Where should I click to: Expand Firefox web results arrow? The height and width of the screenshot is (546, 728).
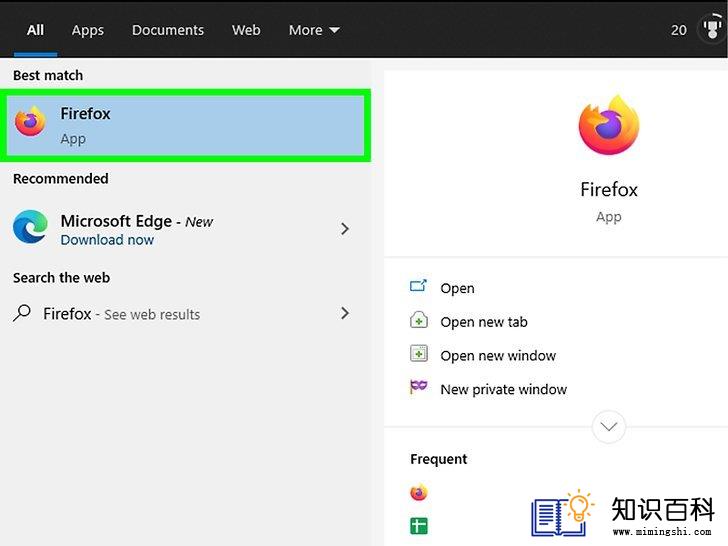pyautogui.click(x=344, y=313)
